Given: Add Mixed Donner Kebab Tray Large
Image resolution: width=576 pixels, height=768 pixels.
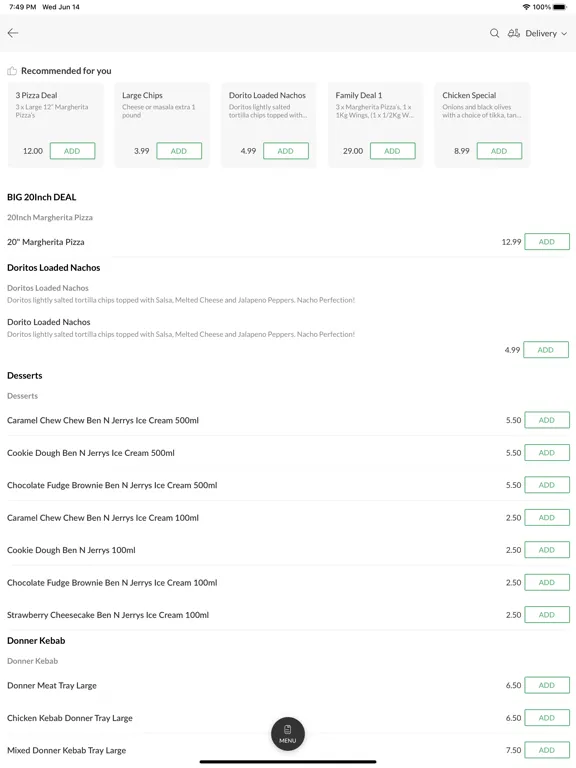Looking at the screenshot, I should 547,750.
